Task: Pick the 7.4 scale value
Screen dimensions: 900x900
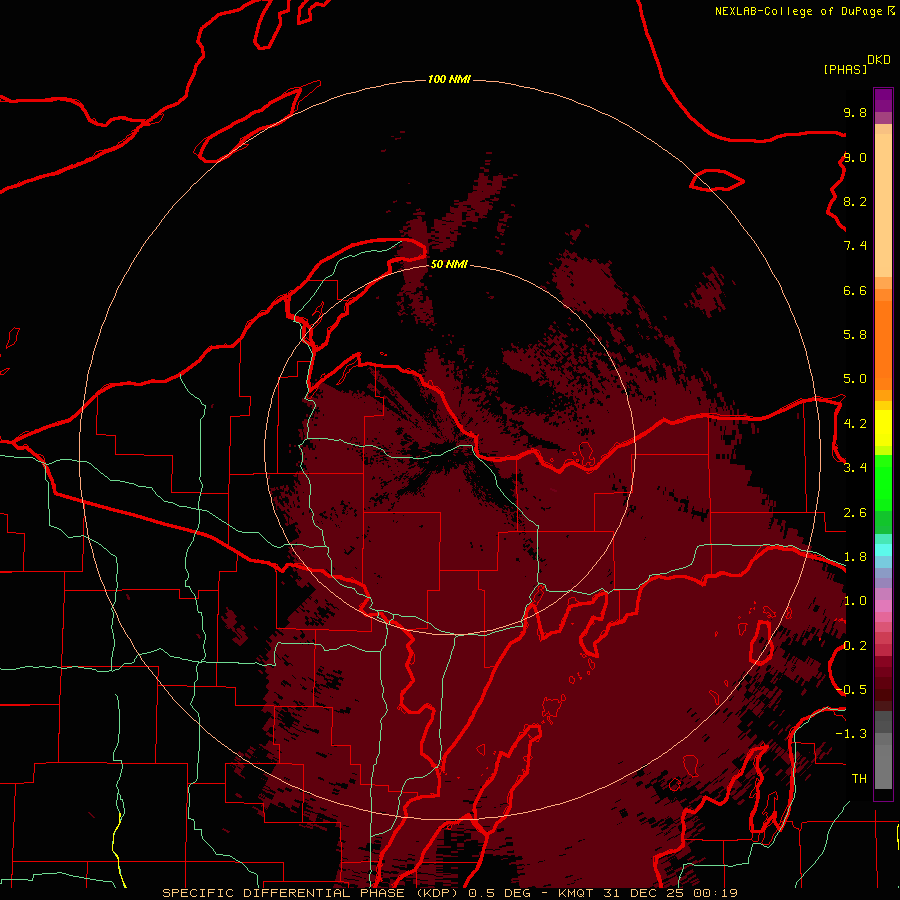Action: tap(855, 246)
